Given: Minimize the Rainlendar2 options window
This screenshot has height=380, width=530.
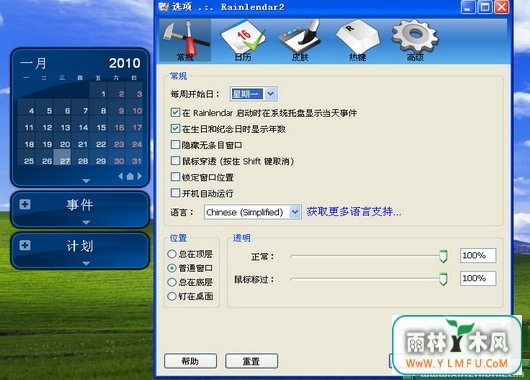Looking at the screenshot, I should 468,7.
